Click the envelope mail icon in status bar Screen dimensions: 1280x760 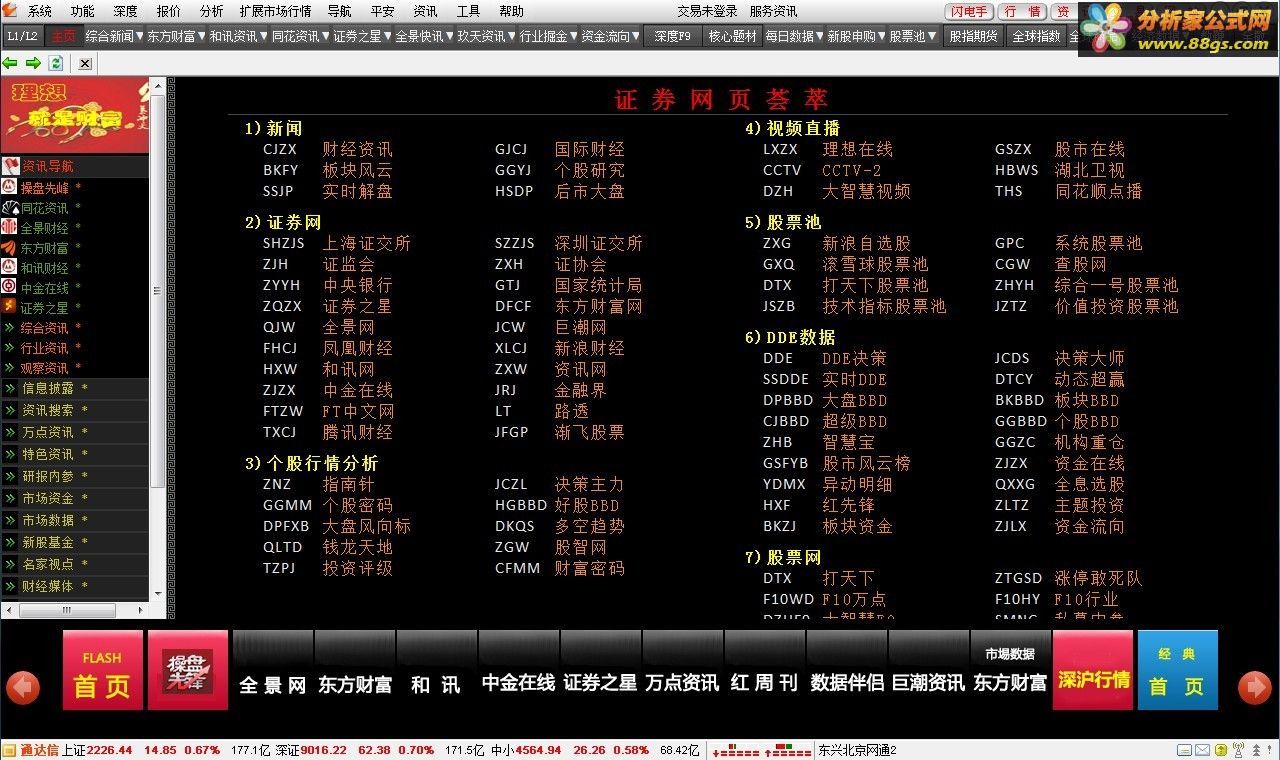click(x=1202, y=750)
